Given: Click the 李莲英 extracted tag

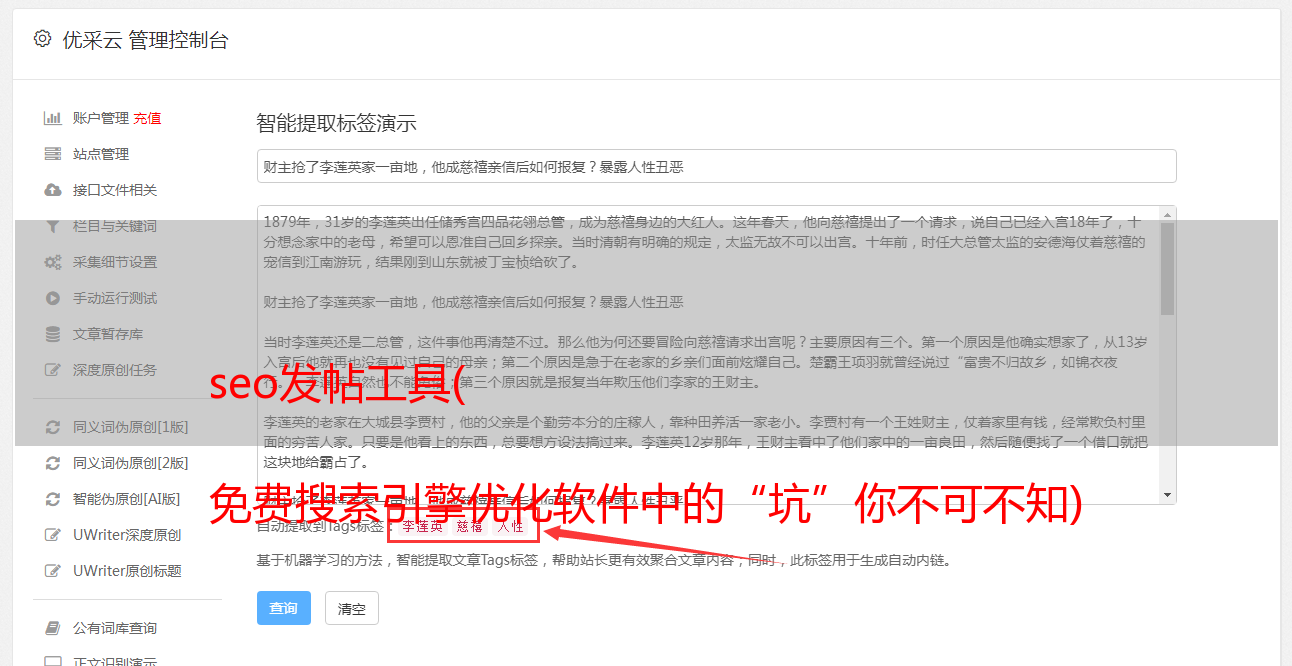Looking at the screenshot, I should point(422,526).
